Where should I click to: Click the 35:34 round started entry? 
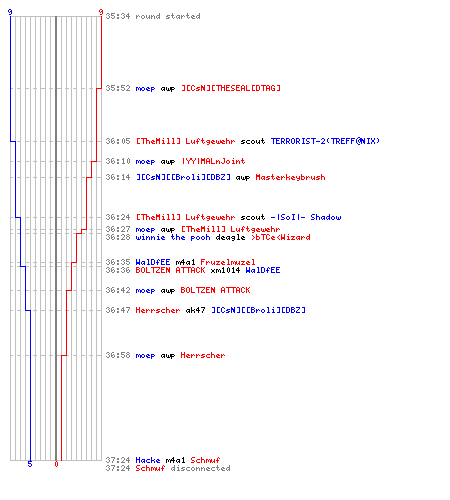pos(153,16)
